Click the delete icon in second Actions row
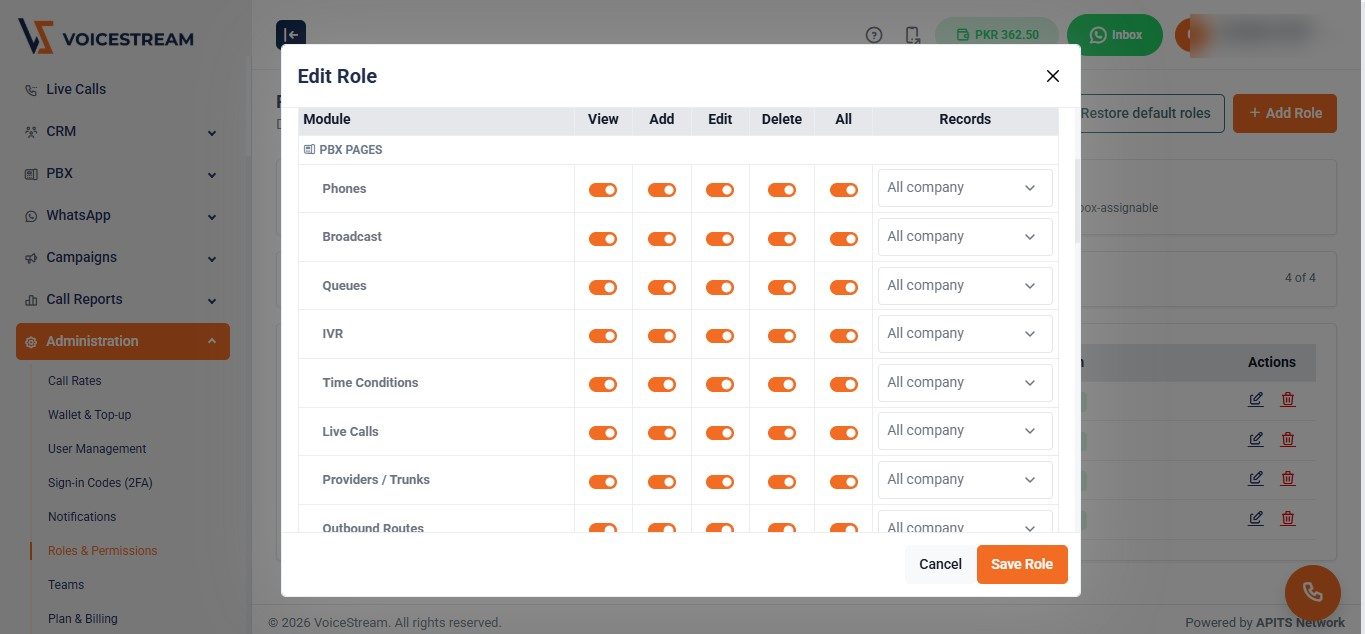This screenshot has height=634, width=1365. click(x=1288, y=439)
